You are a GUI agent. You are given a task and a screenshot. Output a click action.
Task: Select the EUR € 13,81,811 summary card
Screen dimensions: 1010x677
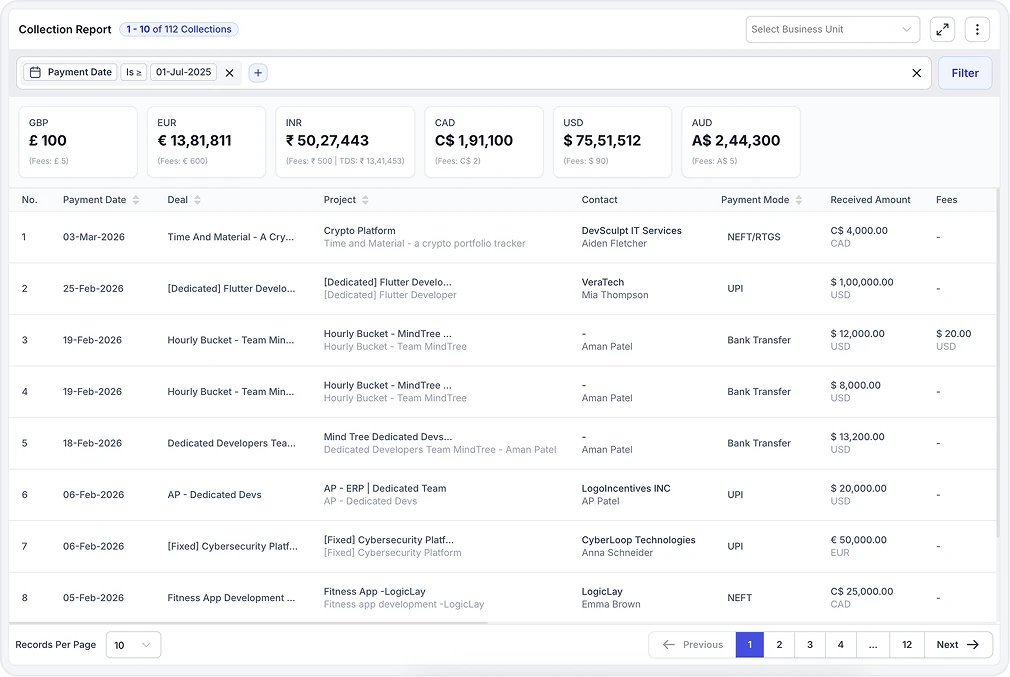pos(206,142)
